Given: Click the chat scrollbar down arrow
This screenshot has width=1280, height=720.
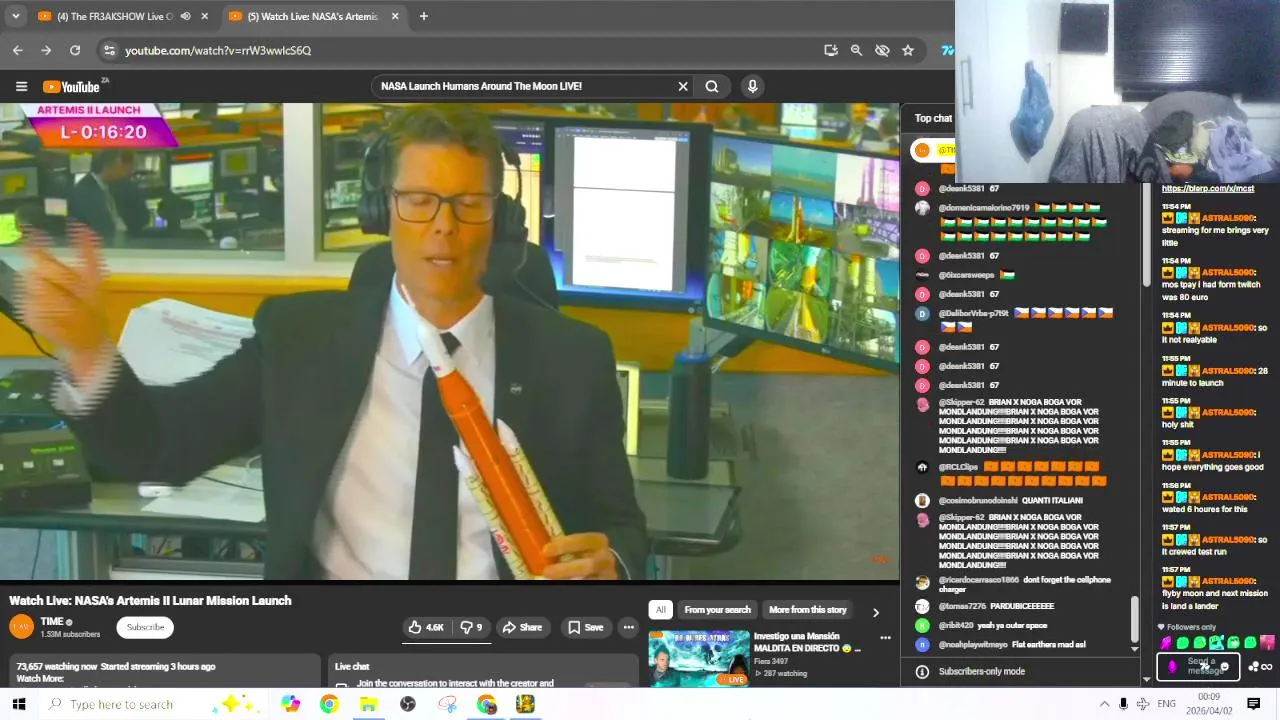Looking at the screenshot, I should pos(1134,649).
